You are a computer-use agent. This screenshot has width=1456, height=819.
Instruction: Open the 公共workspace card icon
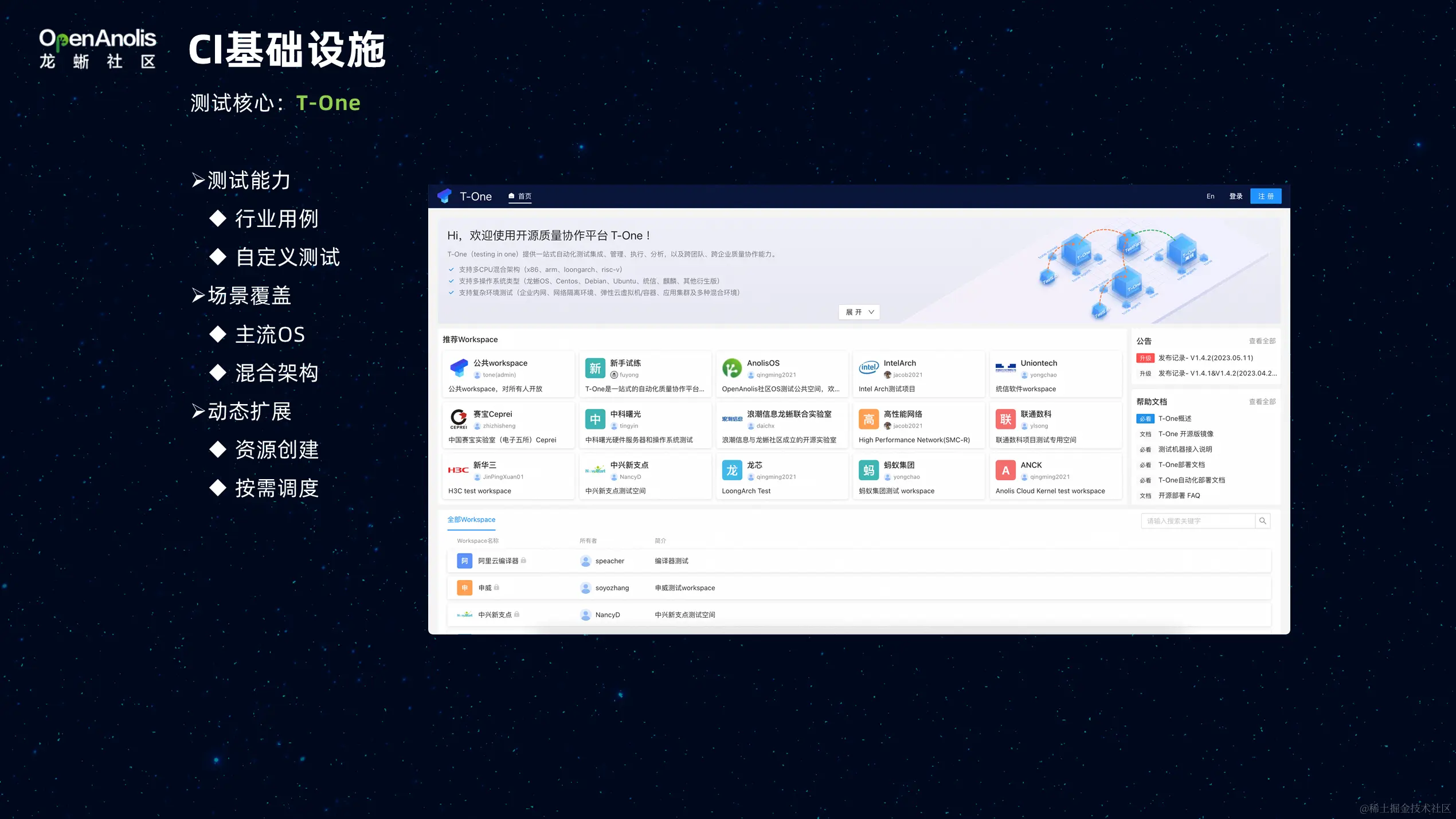(459, 368)
